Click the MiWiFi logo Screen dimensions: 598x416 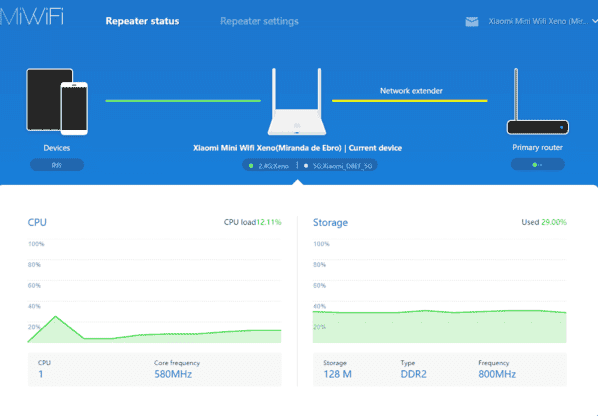31,17
